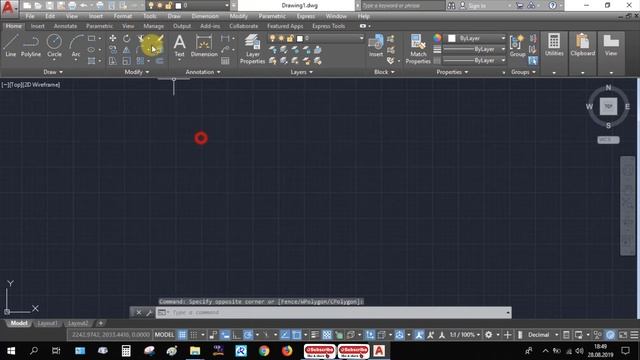The width and height of the screenshot is (640, 360).
Task: Click the Undo arrow in Quick Access toolbar
Action: [83, 6]
